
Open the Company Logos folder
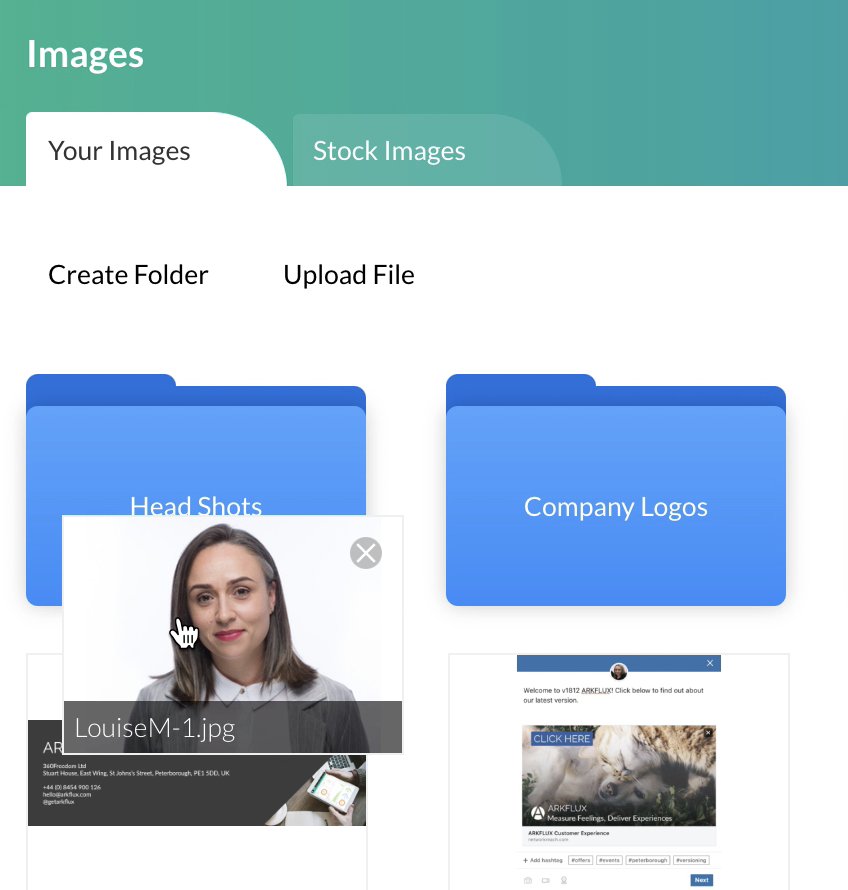[x=616, y=506]
